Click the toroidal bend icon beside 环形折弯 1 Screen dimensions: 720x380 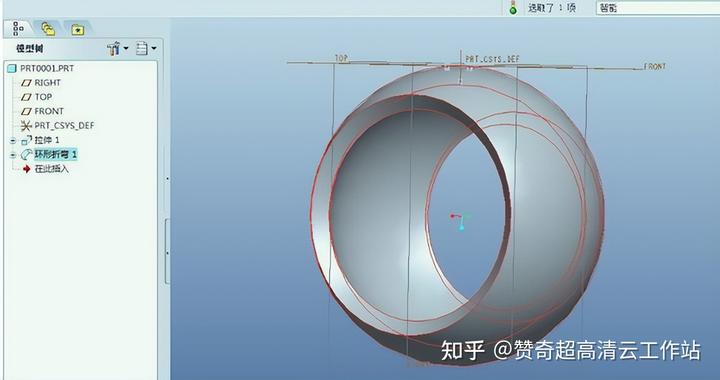26,155
